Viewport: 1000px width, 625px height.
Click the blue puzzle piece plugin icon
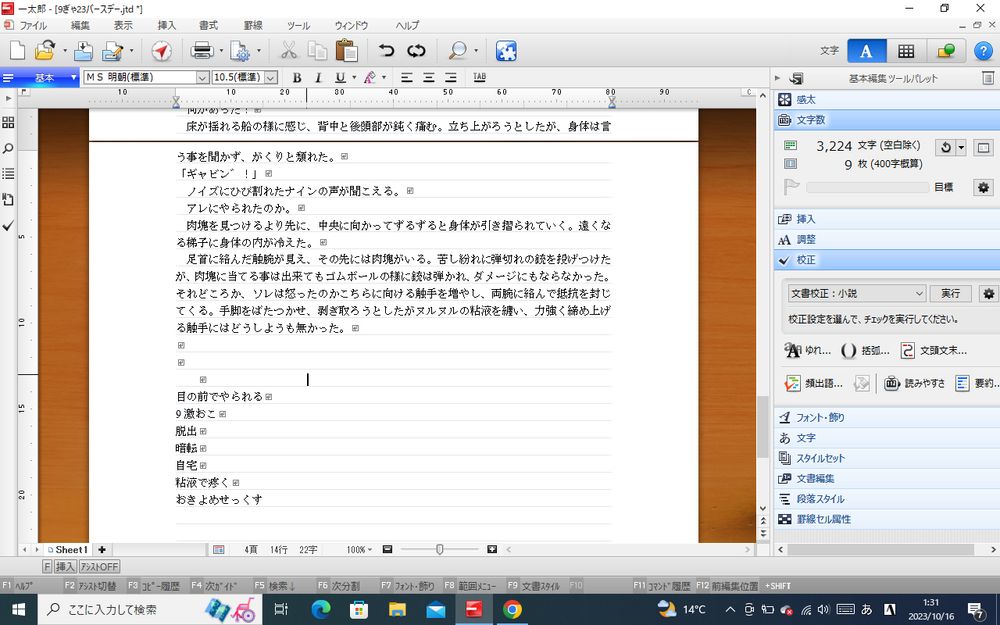[506, 51]
